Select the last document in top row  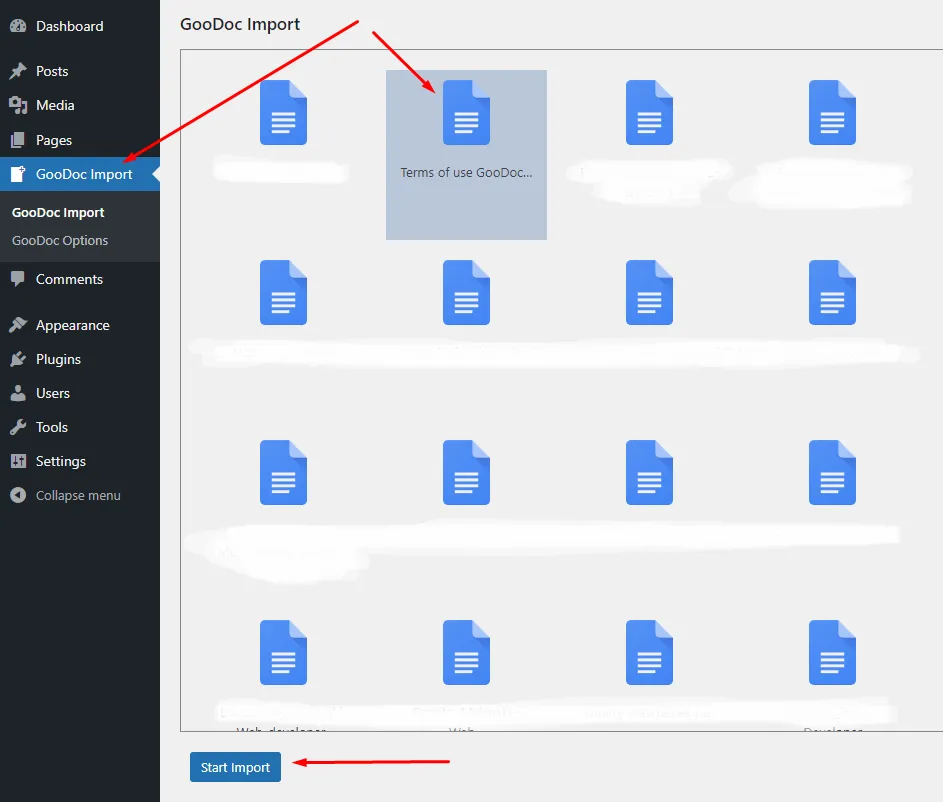click(x=832, y=113)
